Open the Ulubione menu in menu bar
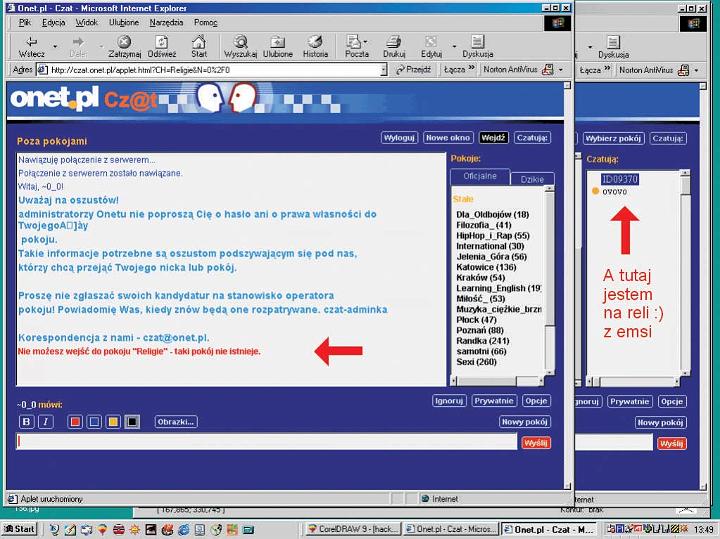This screenshot has width=720, height=539. tap(124, 22)
